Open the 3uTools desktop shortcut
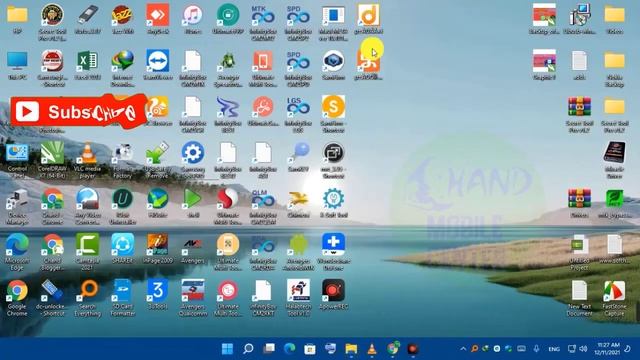The image size is (640, 360). coord(158,294)
